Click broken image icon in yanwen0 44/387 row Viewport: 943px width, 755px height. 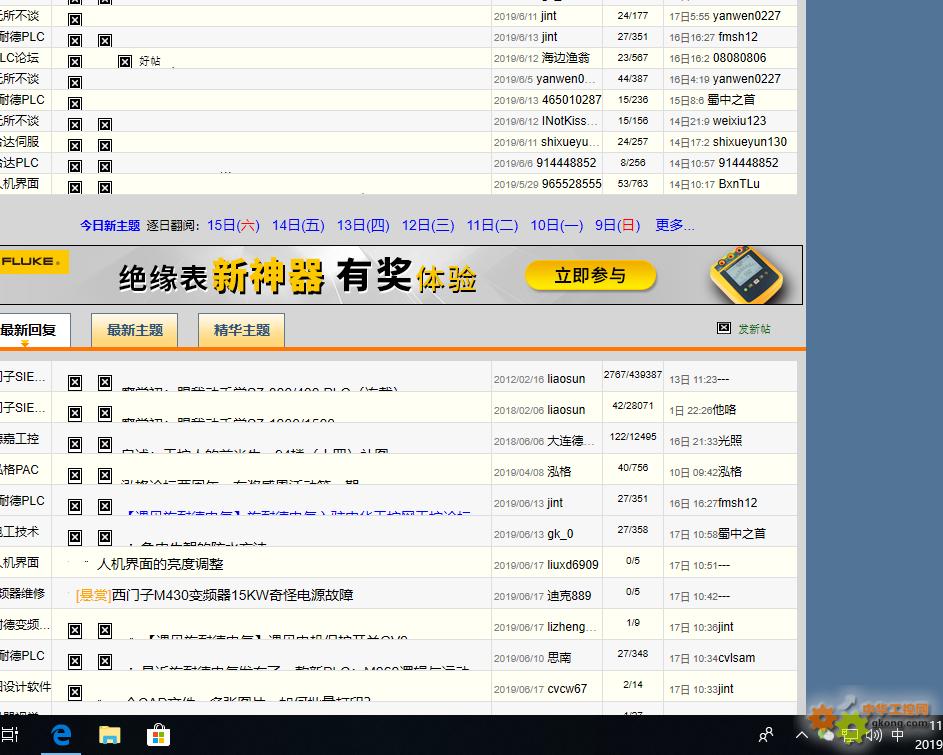click(75, 82)
